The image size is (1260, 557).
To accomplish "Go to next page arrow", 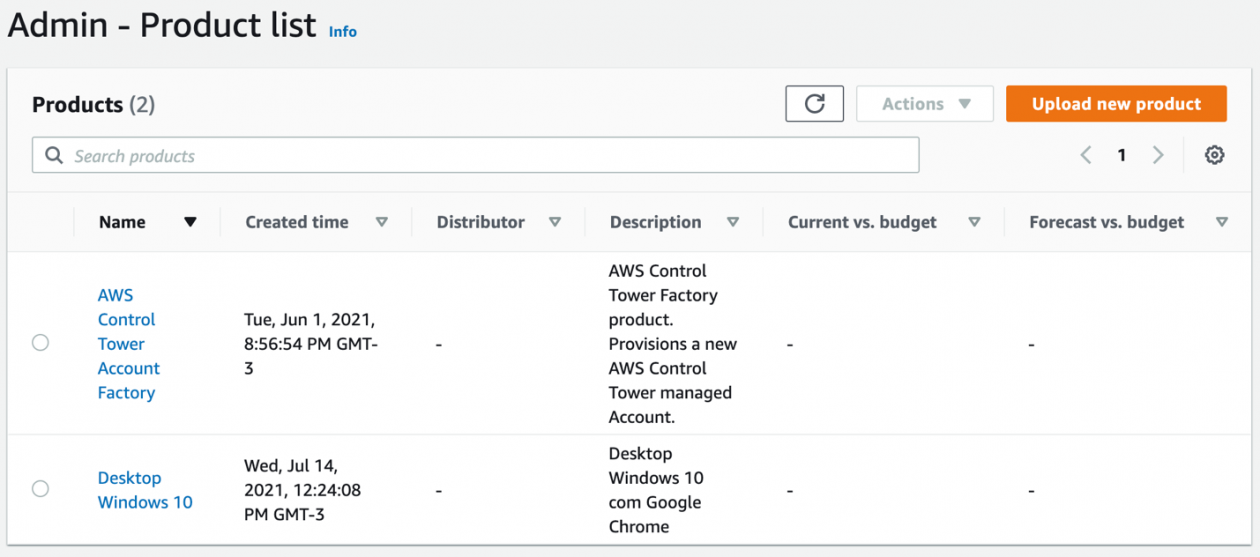I will 1158,155.
